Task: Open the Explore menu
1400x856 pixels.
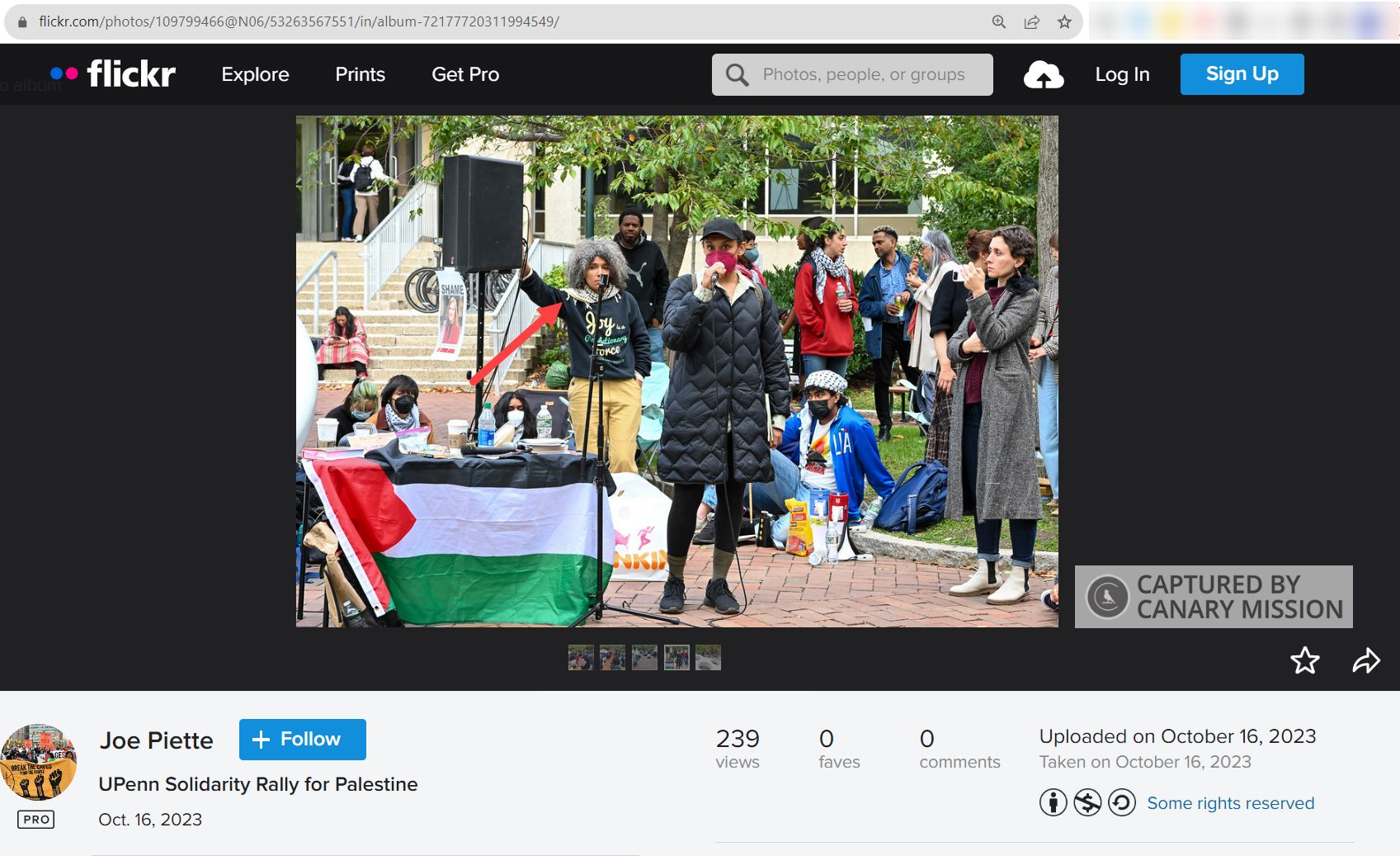Action: point(255,74)
